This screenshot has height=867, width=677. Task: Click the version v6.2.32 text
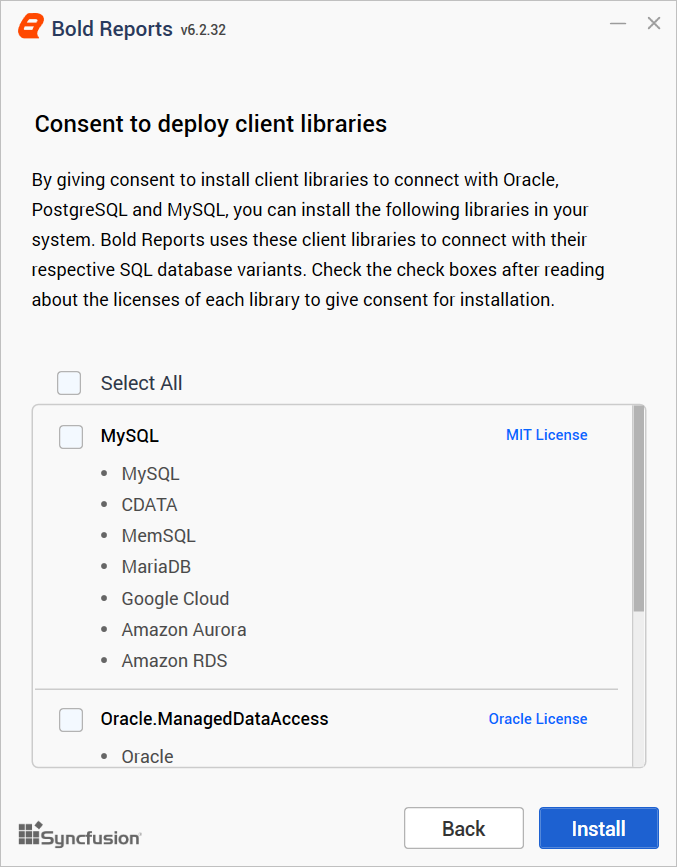(203, 30)
